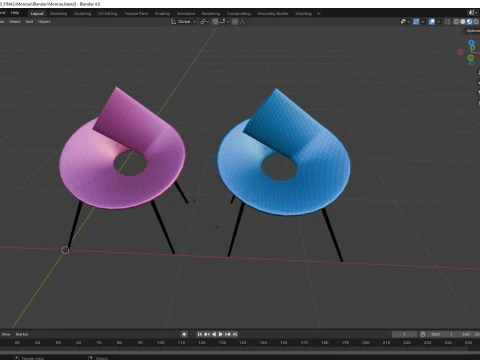Viewport: 480px width, 360px height.
Task: Play the animation in reverse
Action: tap(214, 334)
